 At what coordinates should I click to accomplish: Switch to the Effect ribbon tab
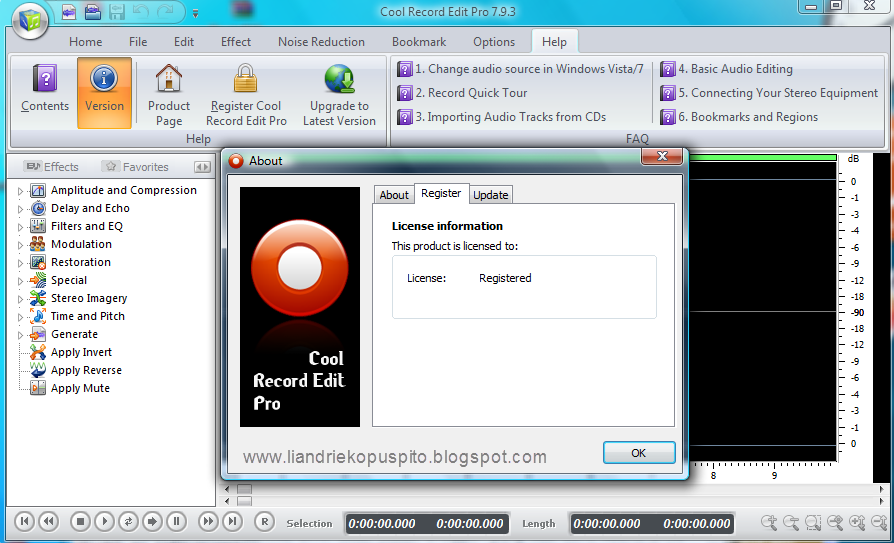(x=236, y=42)
